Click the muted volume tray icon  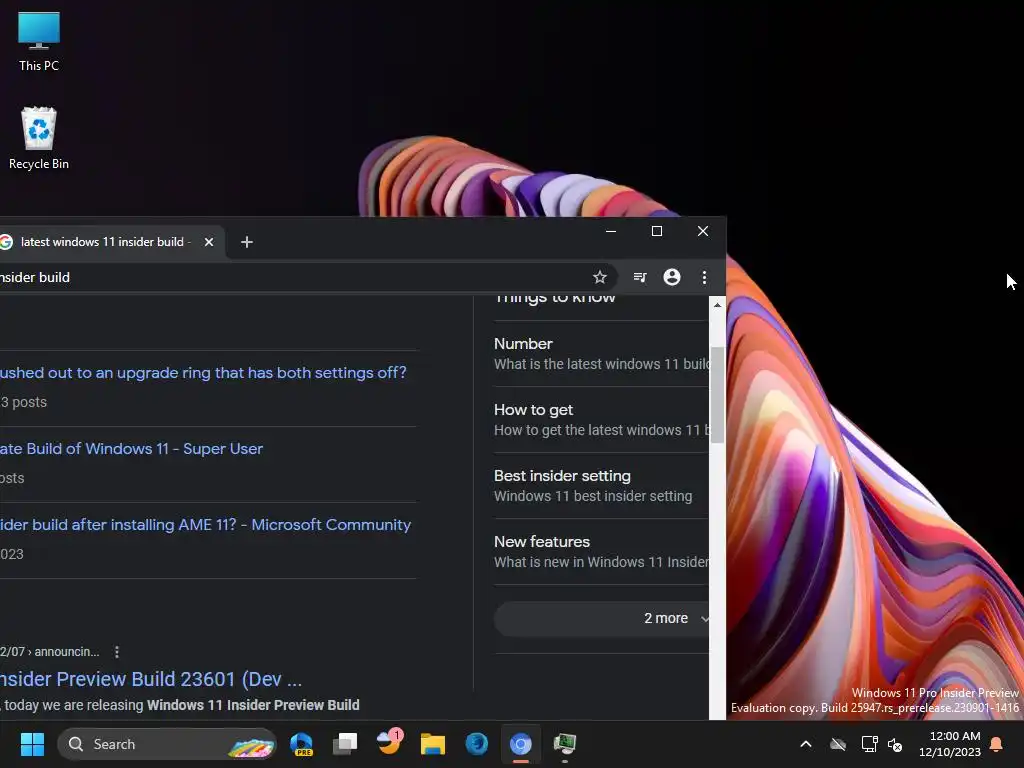pos(895,744)
